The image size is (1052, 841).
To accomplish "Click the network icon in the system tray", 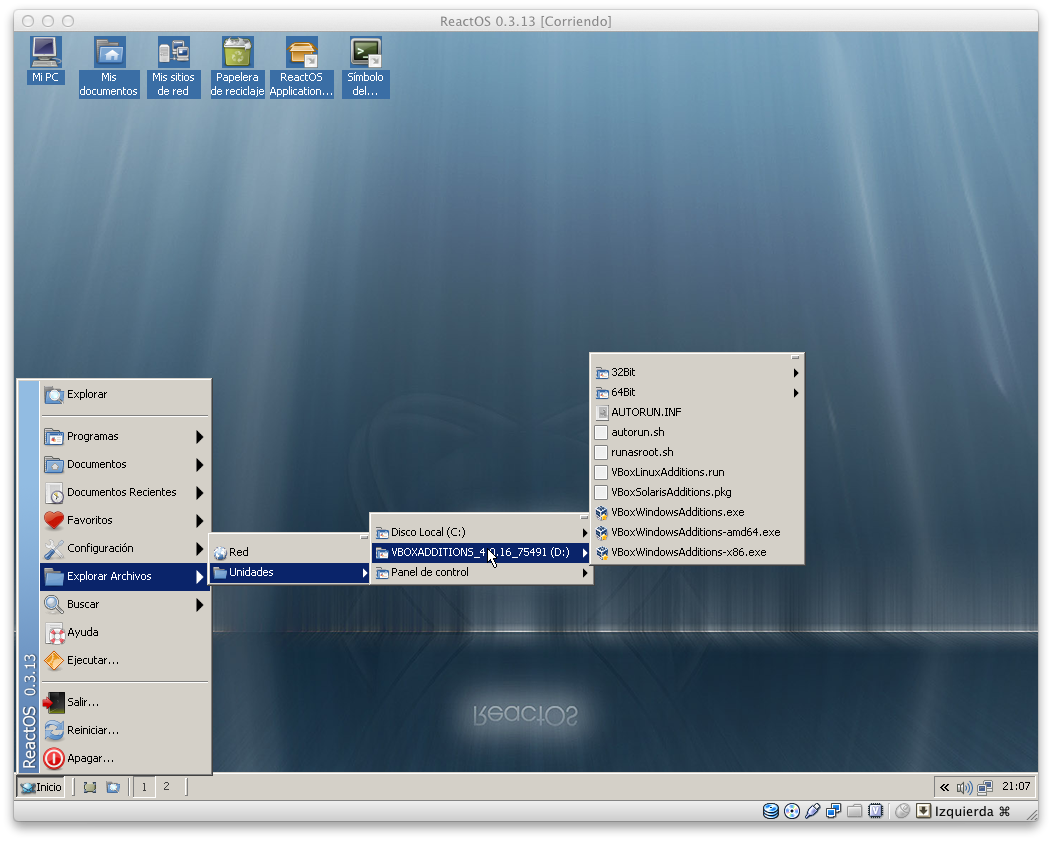I will click(986, 787).
